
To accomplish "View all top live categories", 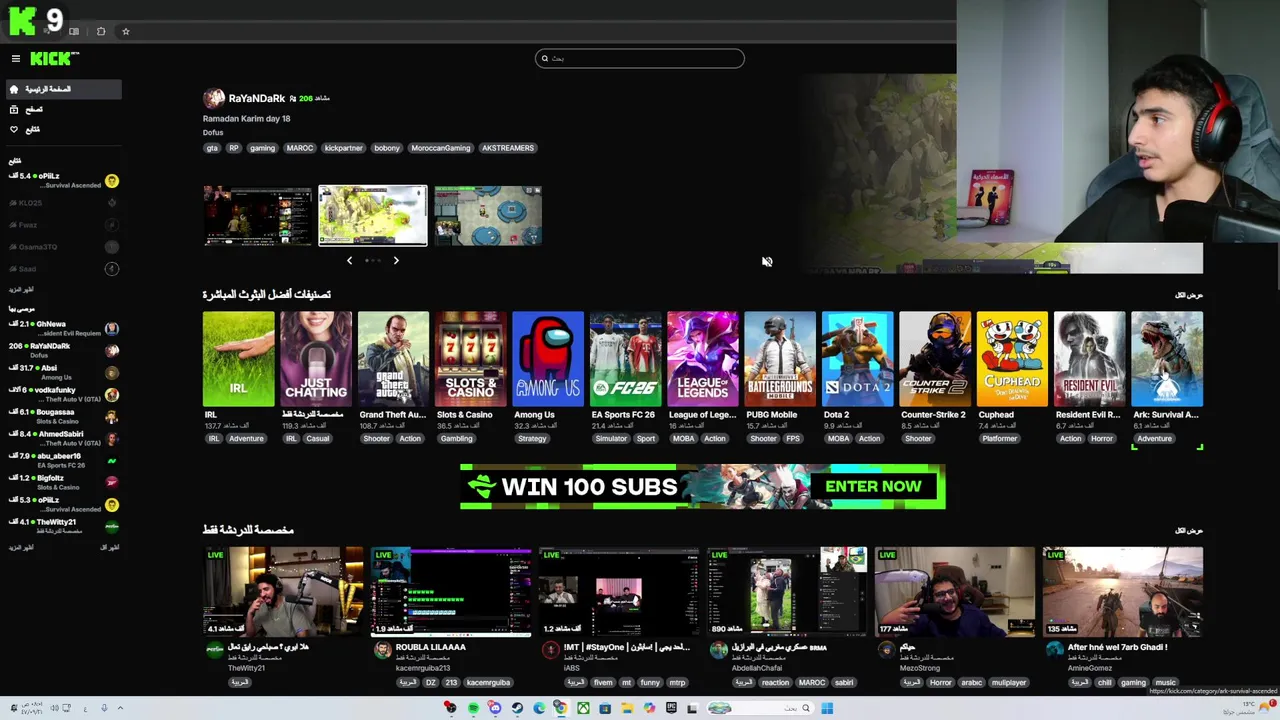I will pos(1189,295).
